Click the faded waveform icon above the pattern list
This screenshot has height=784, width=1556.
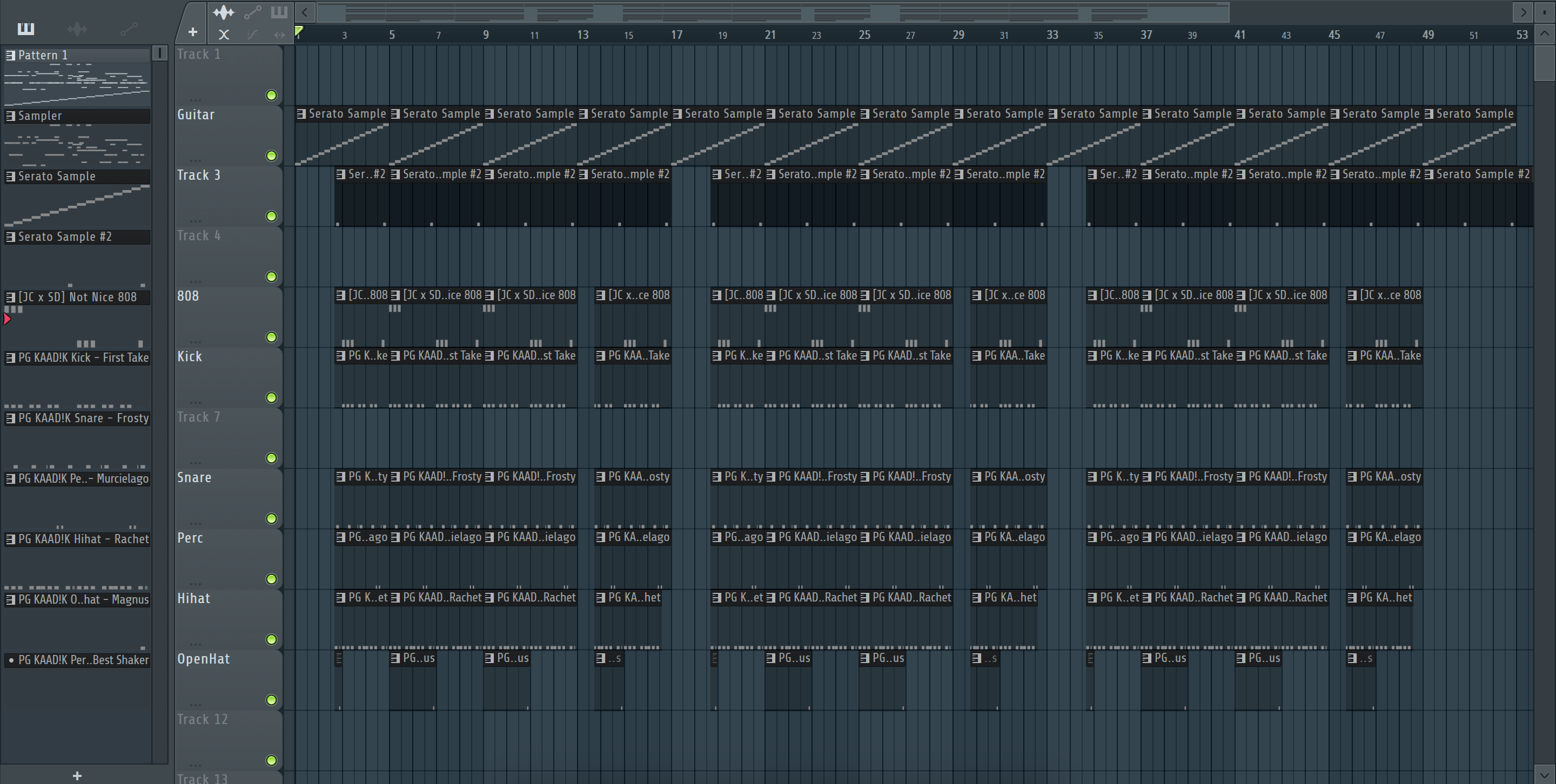coord(77,29)
